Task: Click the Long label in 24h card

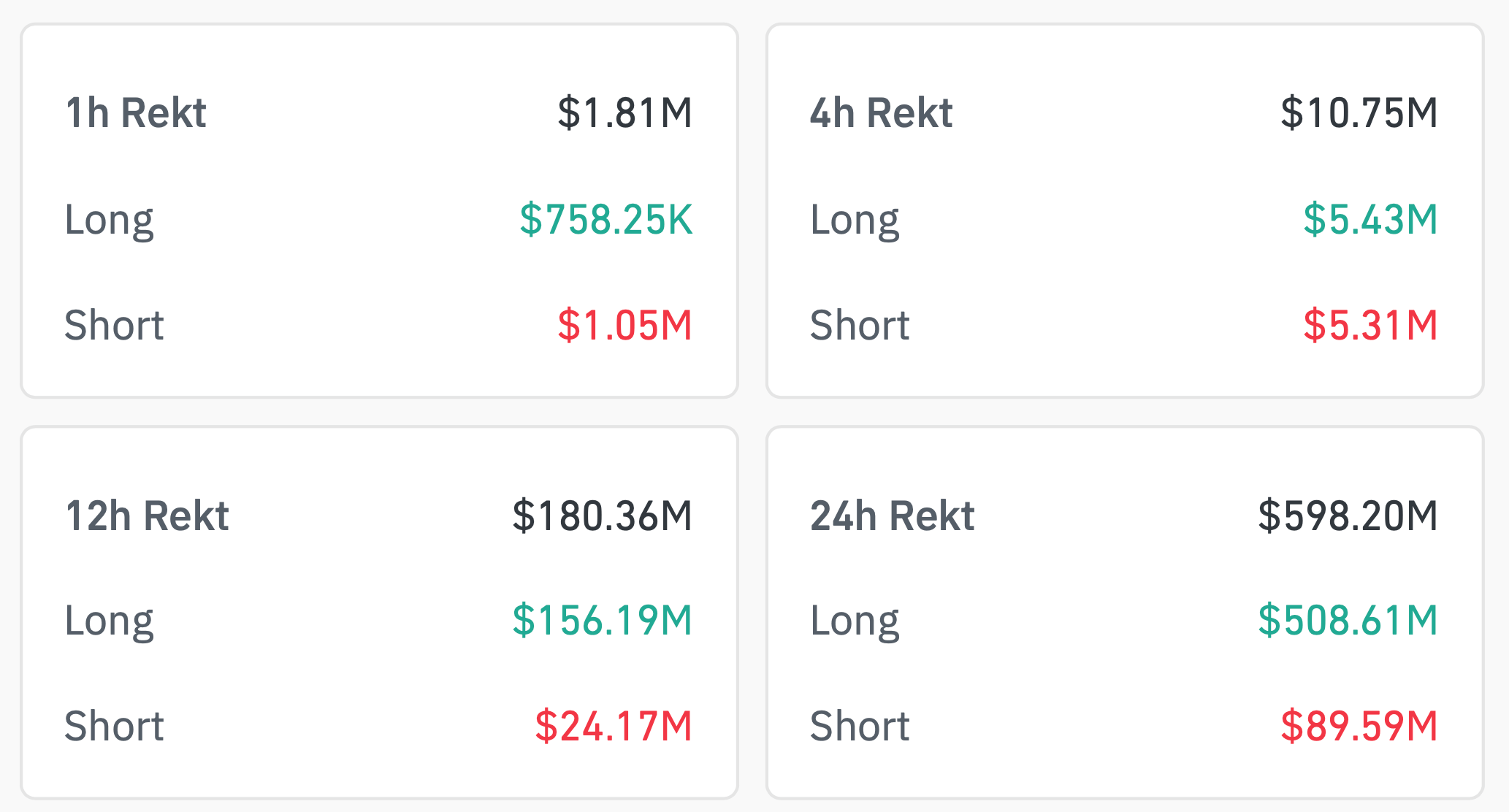Action: tap(855, 622)
